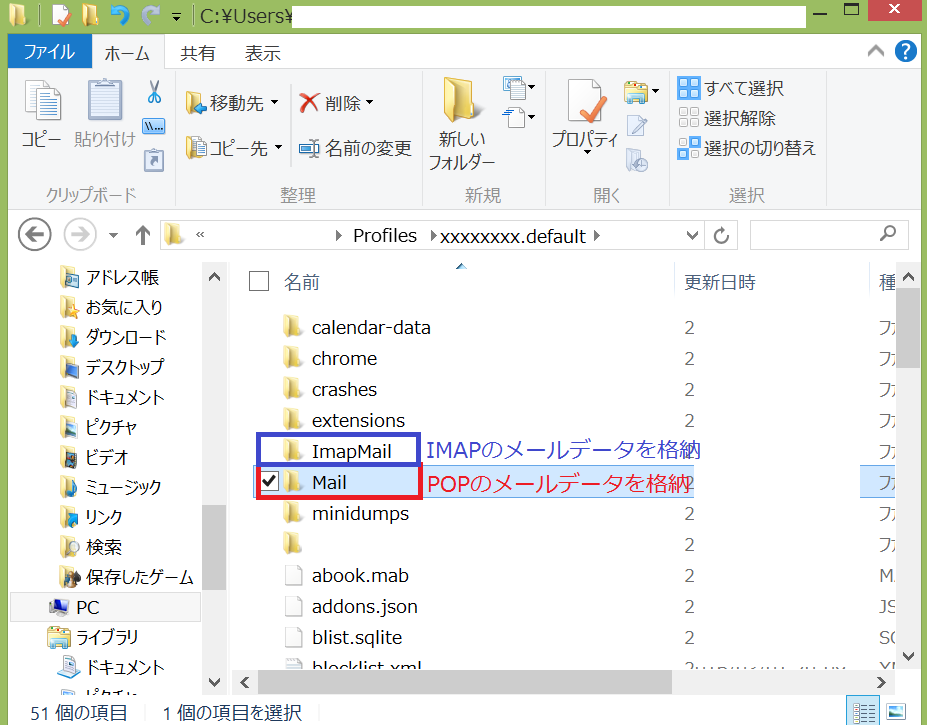Click the refresh button beside address bar
The height and width of the screenshot is (725, 927).
tap(720, 236)
